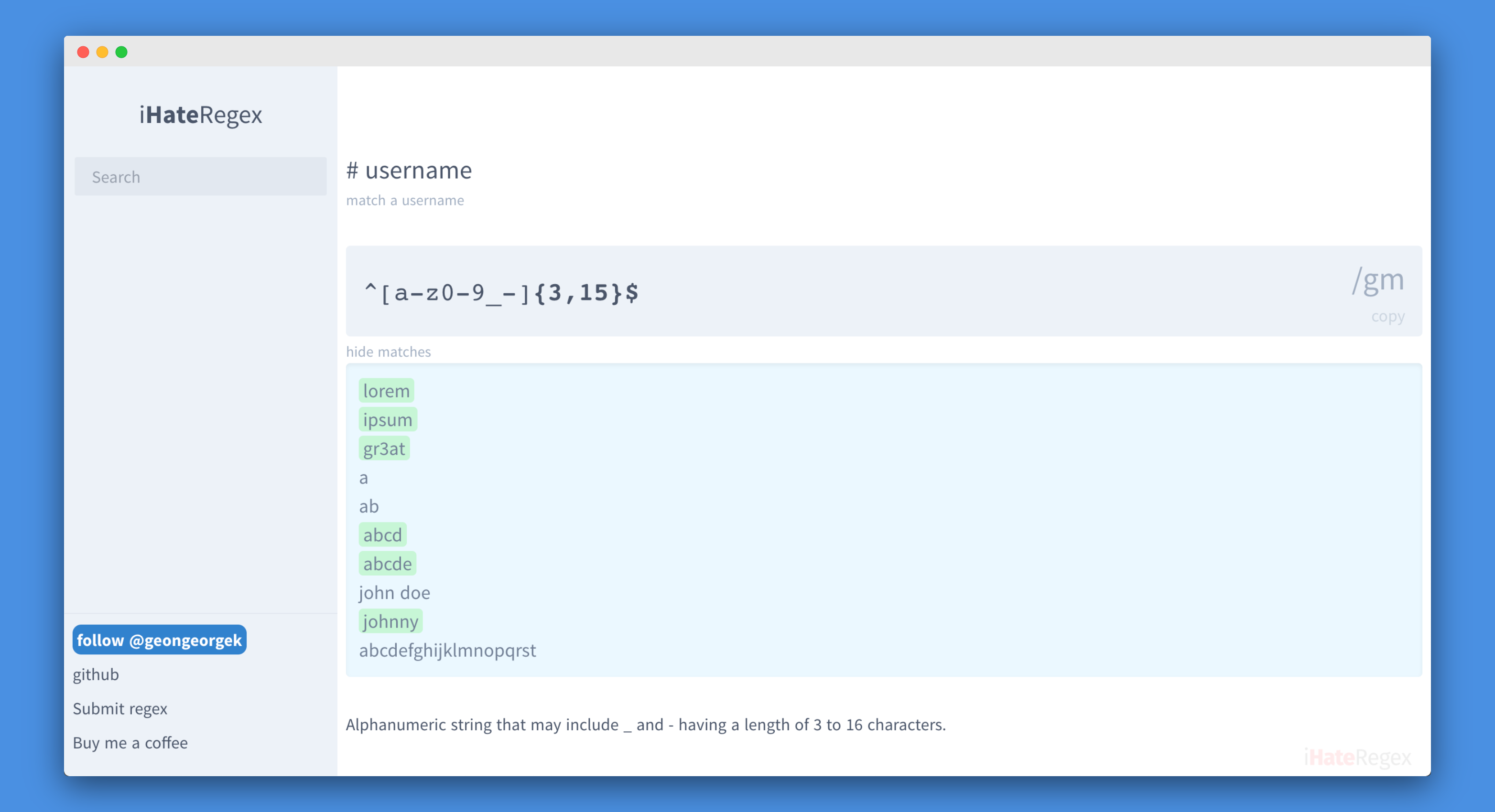
Task: Copy the regex with the copy button
Action: pos(1387,316)
